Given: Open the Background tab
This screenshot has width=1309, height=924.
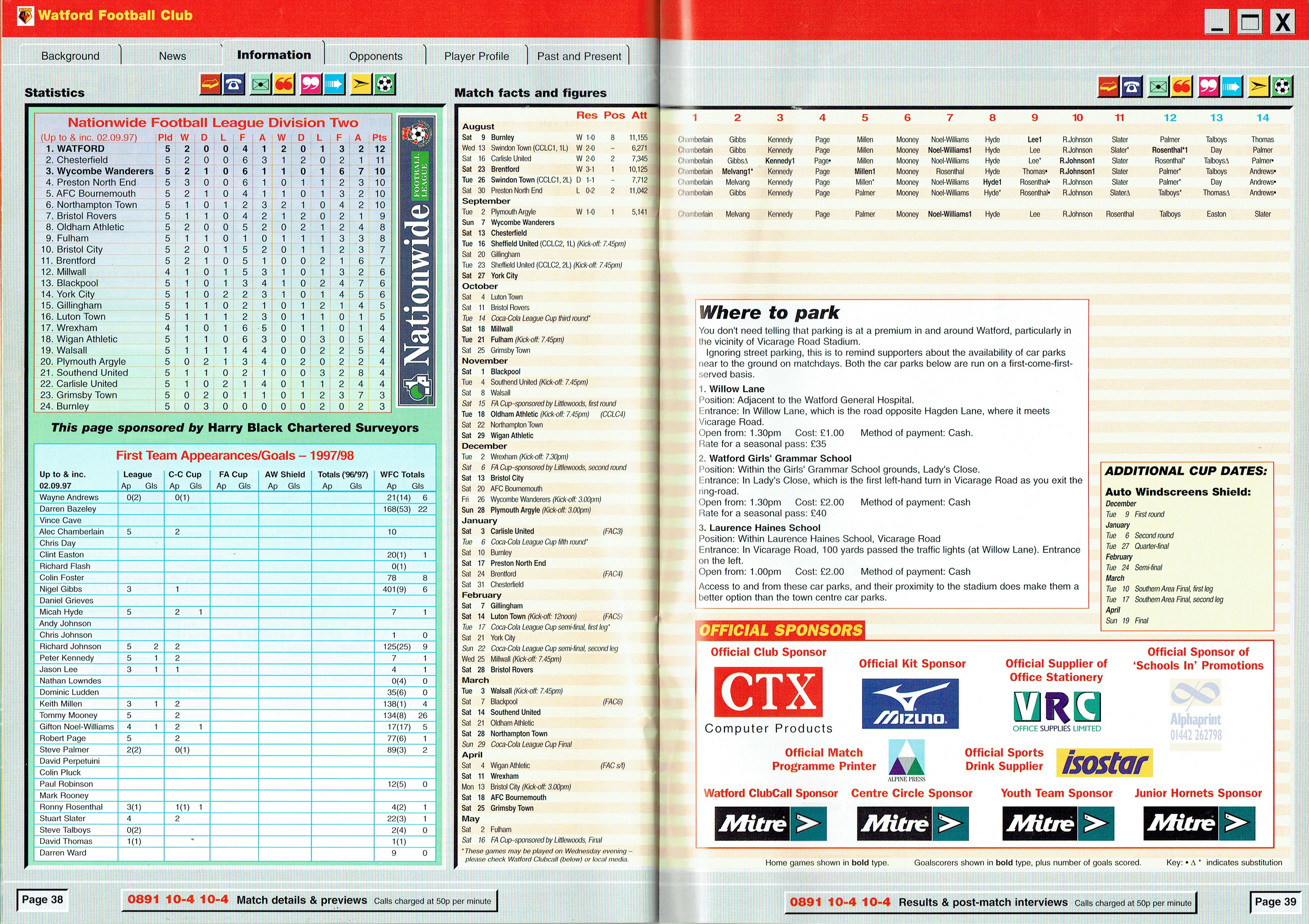Looking at the screenshot, I should click(70, 56).
